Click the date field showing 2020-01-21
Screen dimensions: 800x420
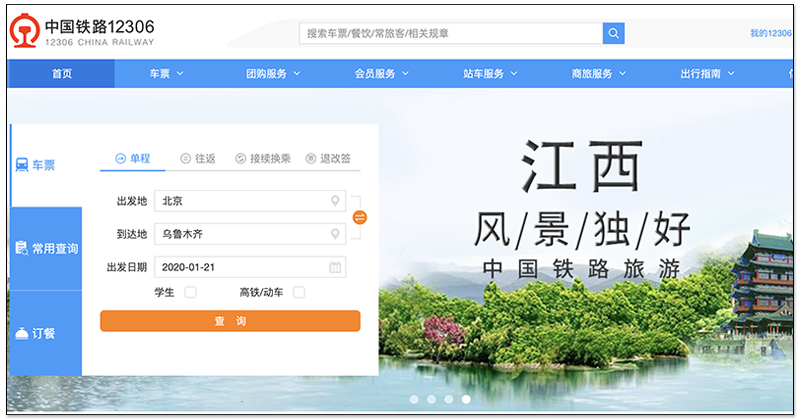(x=250, y=267)
